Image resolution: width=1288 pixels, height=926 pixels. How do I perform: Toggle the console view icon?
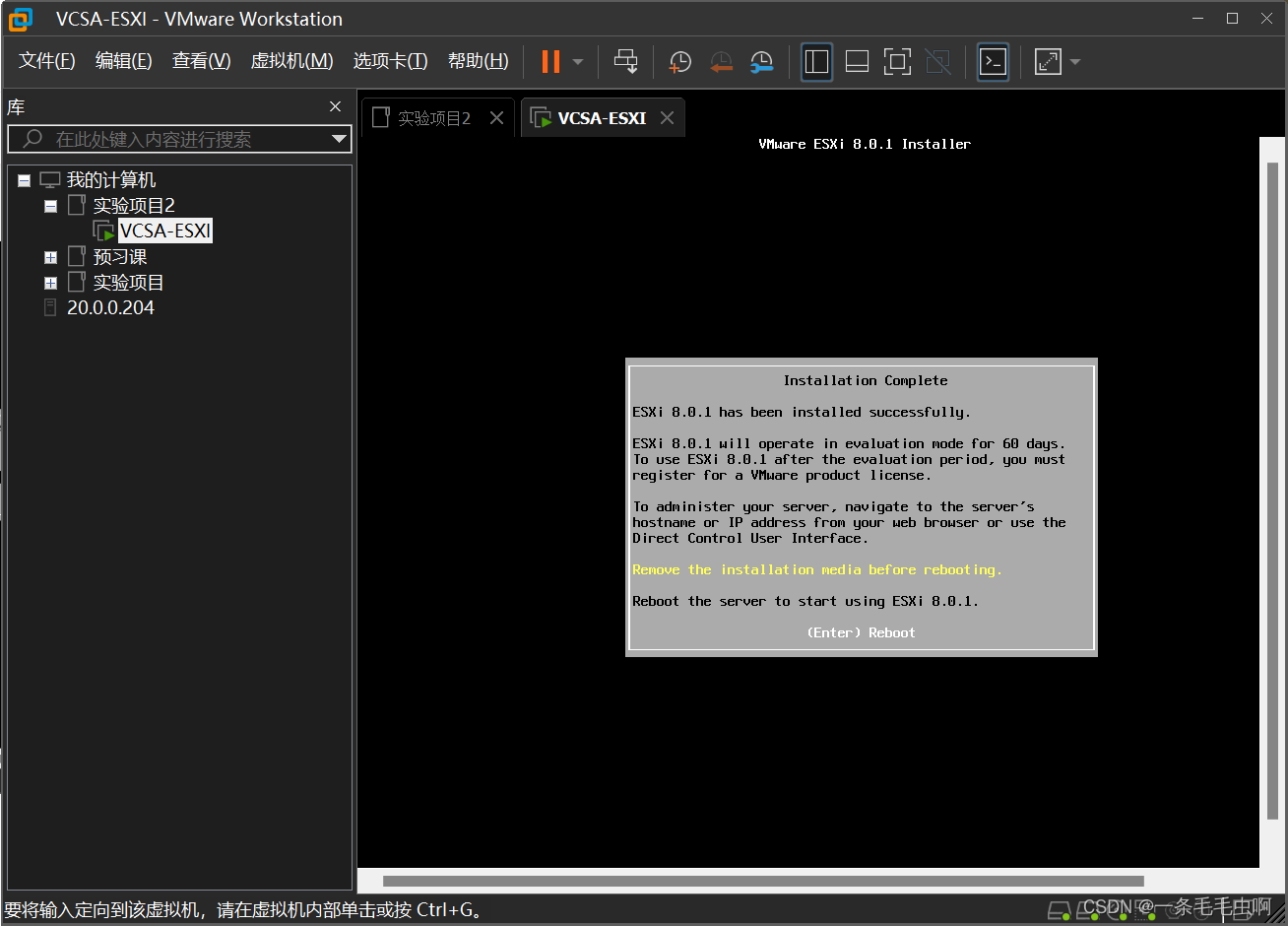point(993,62)
